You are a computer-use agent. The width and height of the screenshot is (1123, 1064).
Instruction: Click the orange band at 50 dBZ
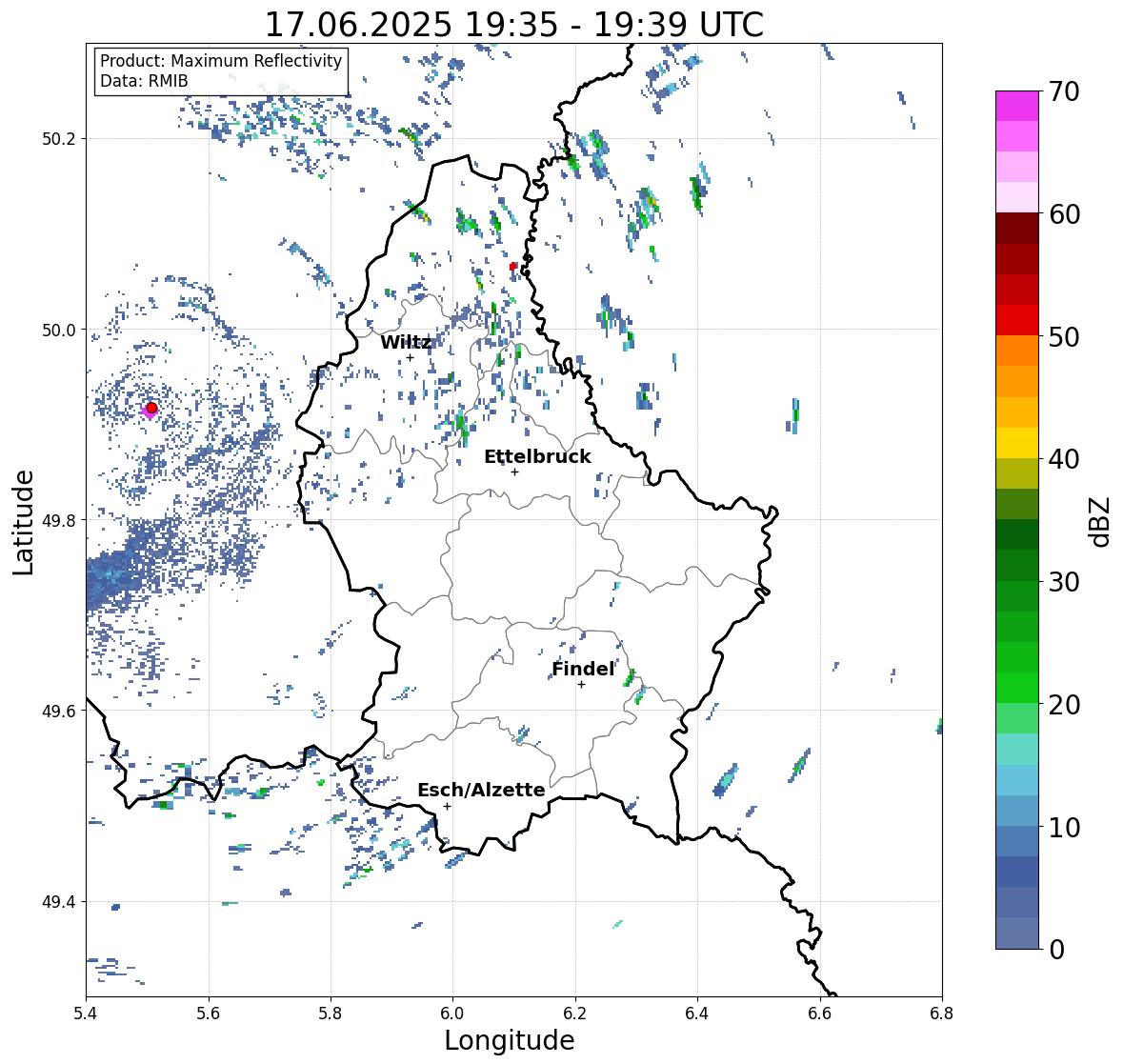pos(1017,351)
